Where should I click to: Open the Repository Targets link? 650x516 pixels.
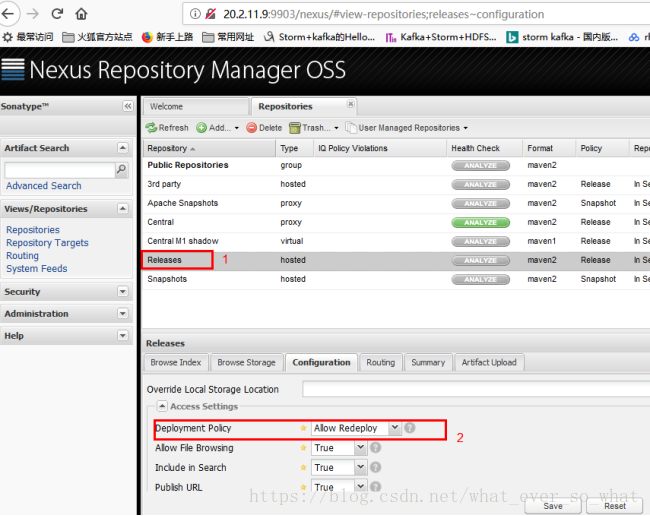coord(47,242)
